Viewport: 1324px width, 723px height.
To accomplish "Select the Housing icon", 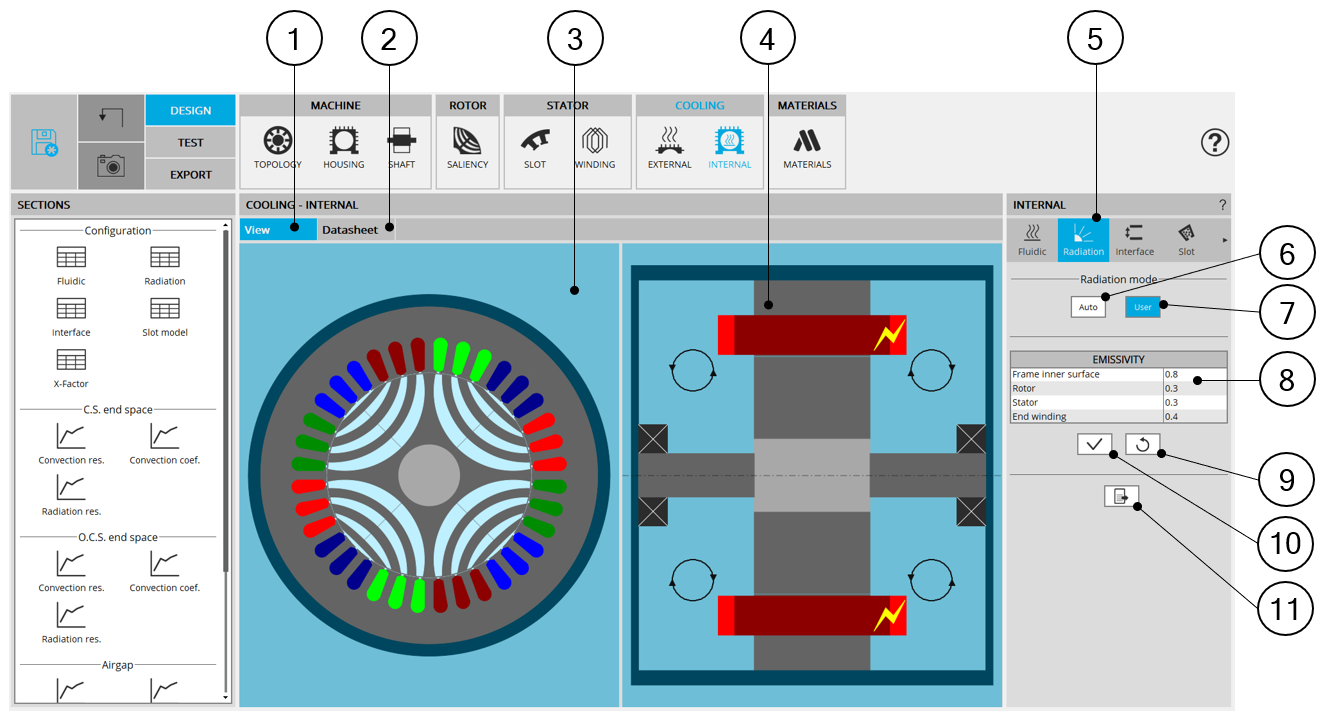I will click(x=343, y=148).
